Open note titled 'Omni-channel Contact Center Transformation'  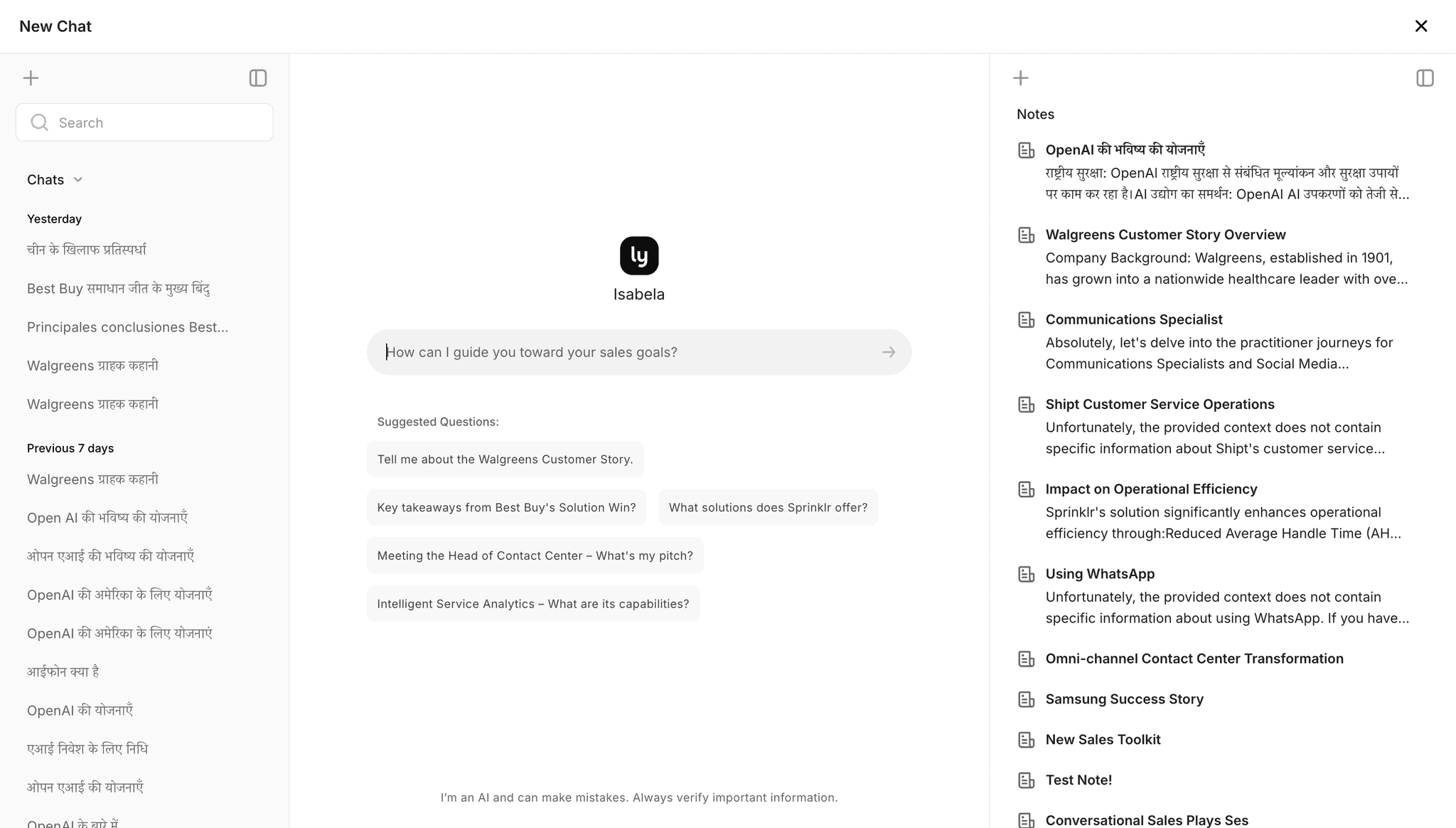click(1194, 659)
